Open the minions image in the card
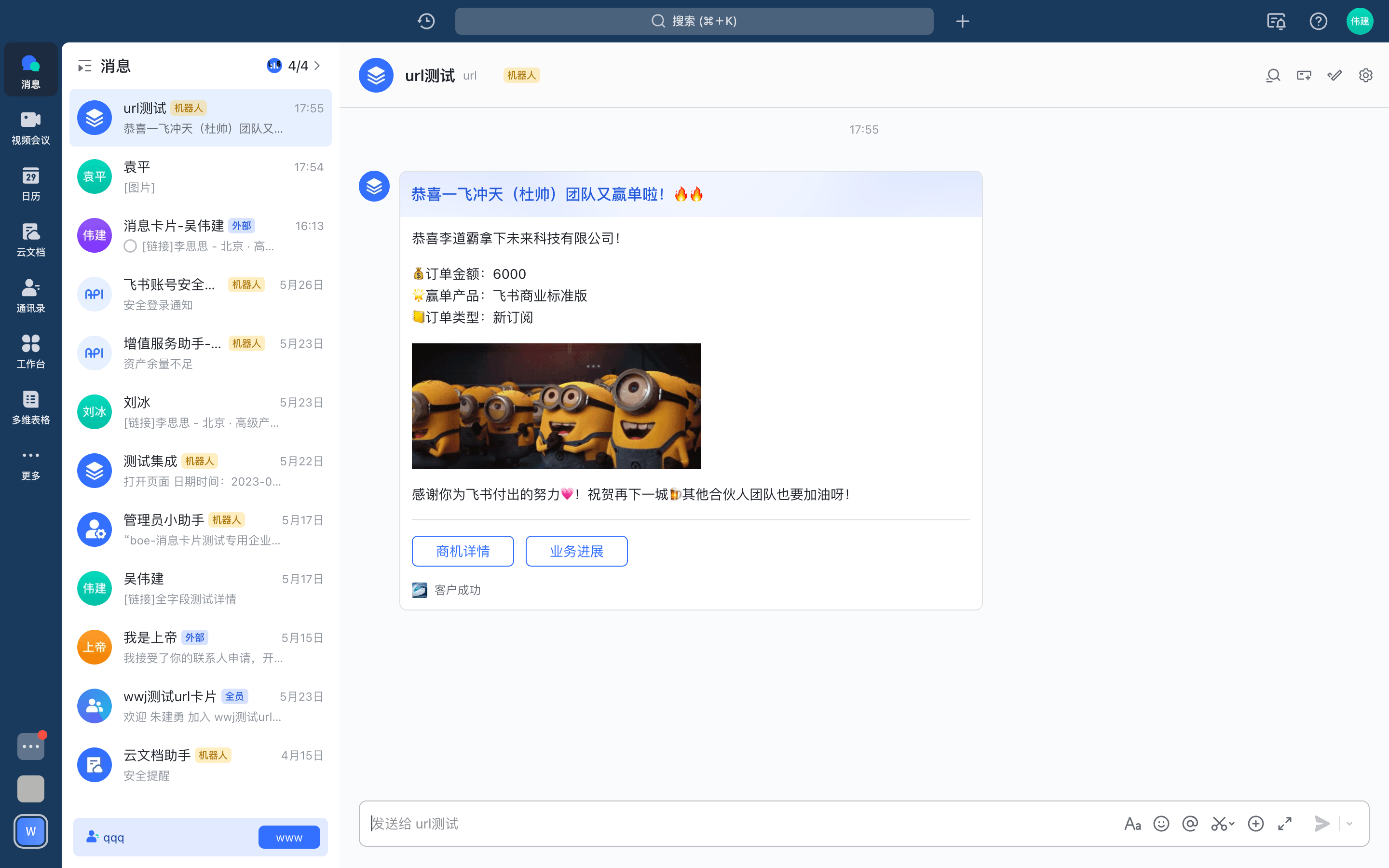This screenshot has height=868, width=1389. (556, 406)
